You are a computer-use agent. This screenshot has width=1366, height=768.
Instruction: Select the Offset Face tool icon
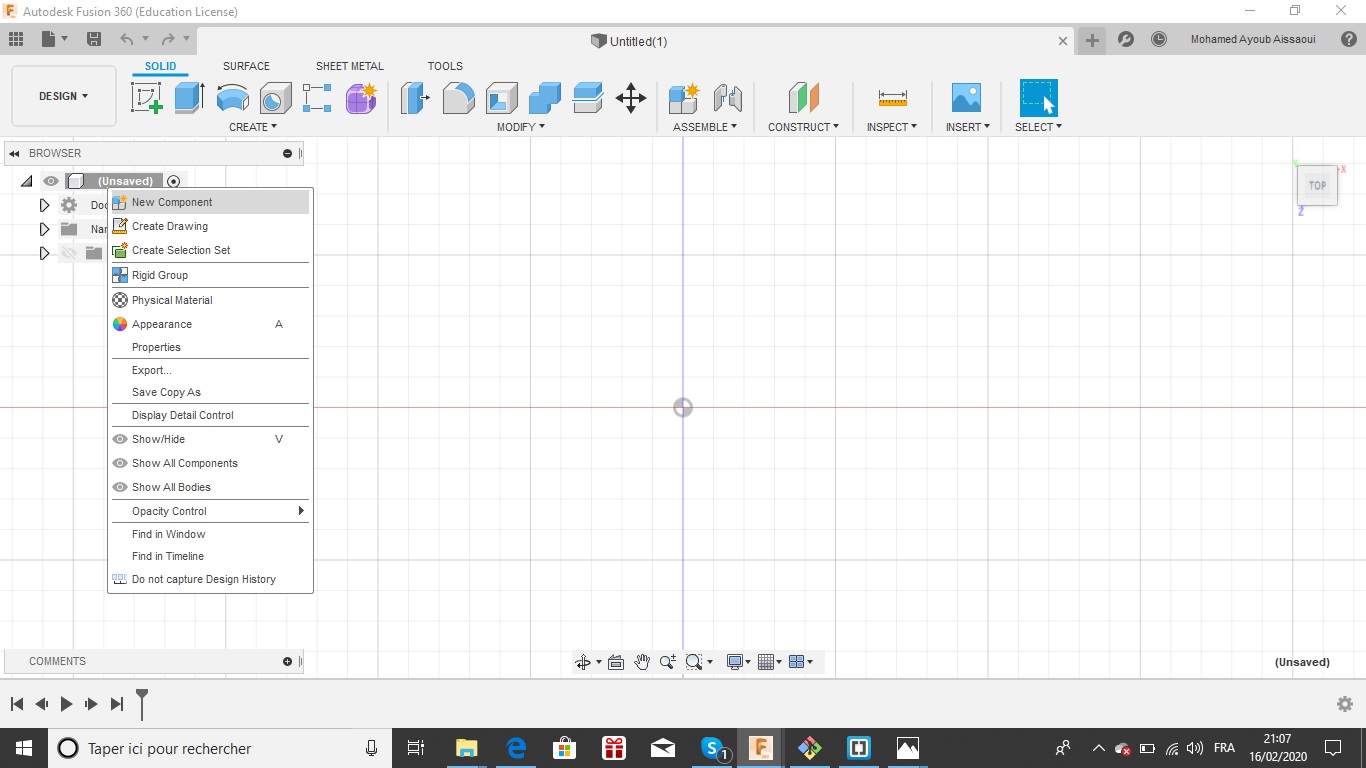pos(588,98)
